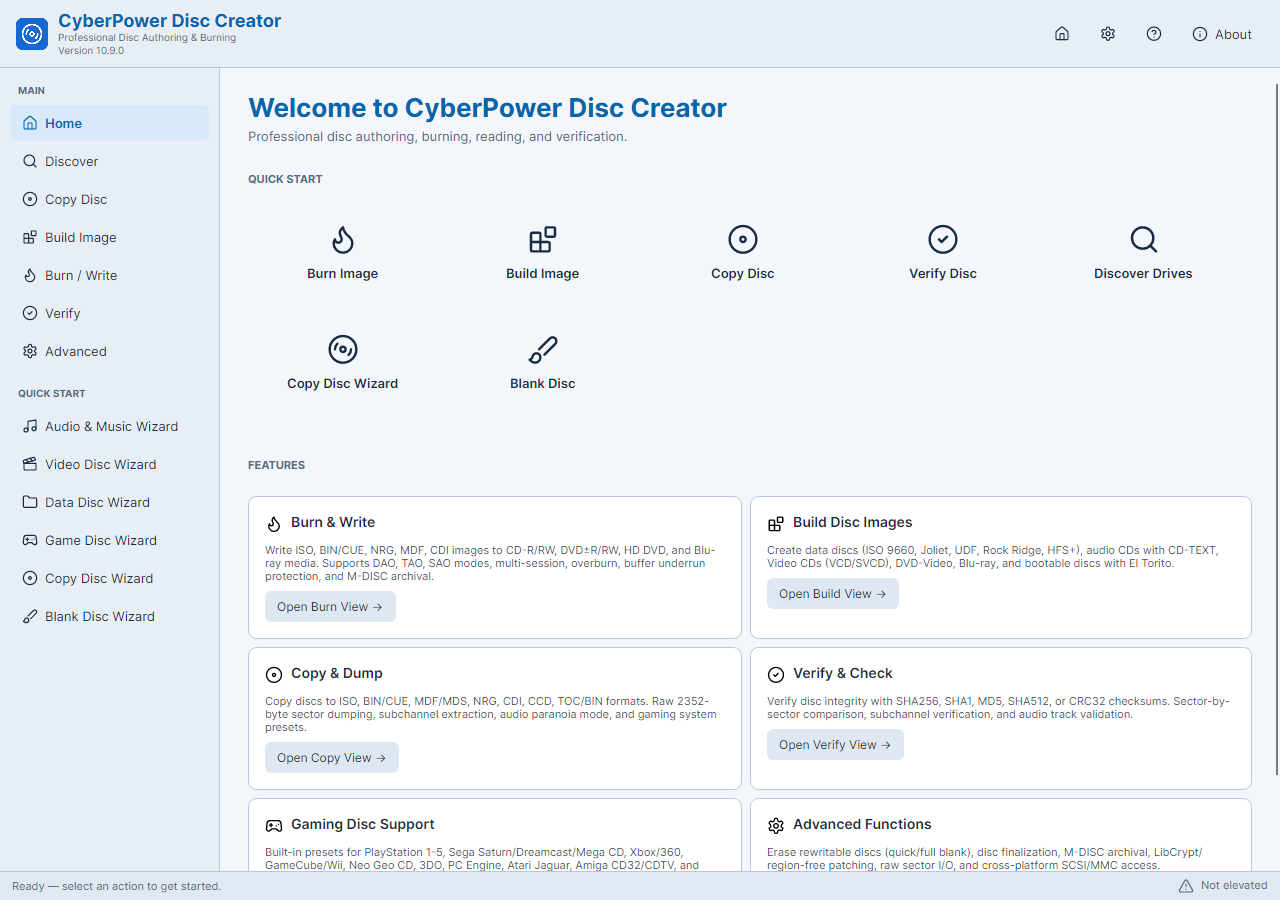This screenshot has height=900, width=1280.
Task: Launch Blank Disc Wizard from sidebar
Action: [110, 616]
